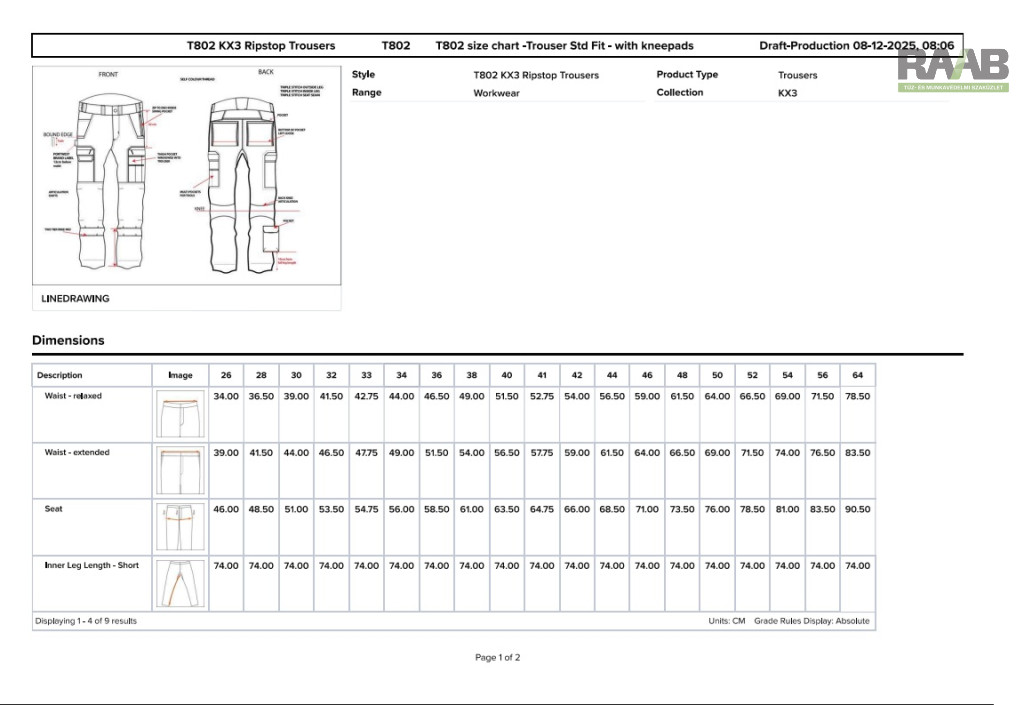Click size 26 column header
1024x705 pixels.
tap(226, 376)
